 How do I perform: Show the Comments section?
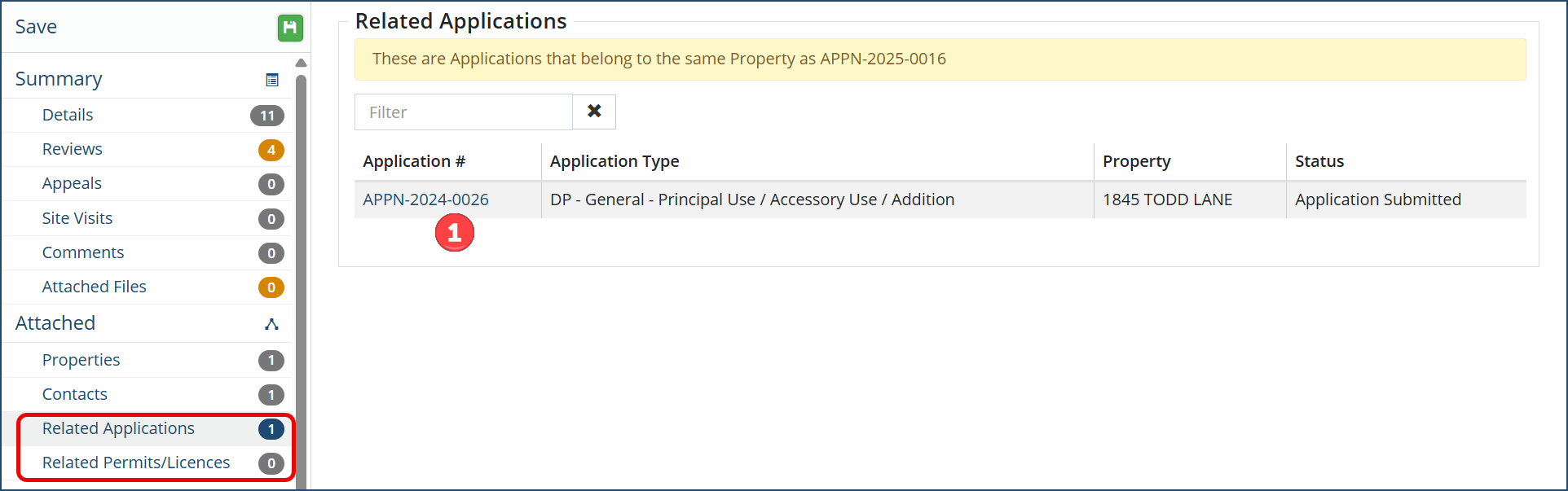(83, 252)
